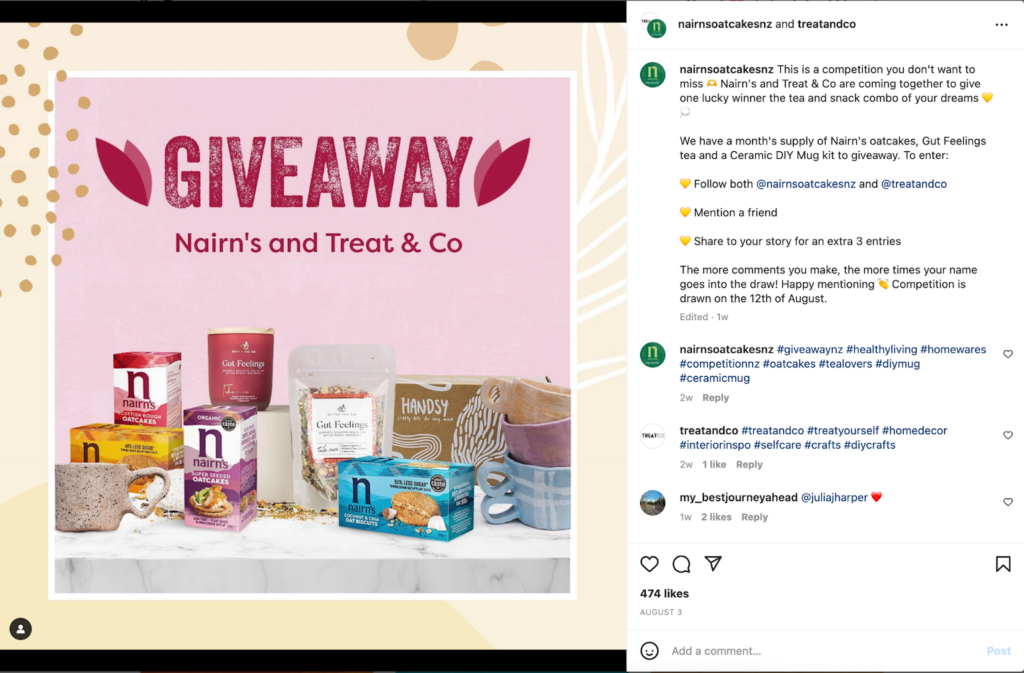Click Reply under treatandco comment

coord(749,465)
